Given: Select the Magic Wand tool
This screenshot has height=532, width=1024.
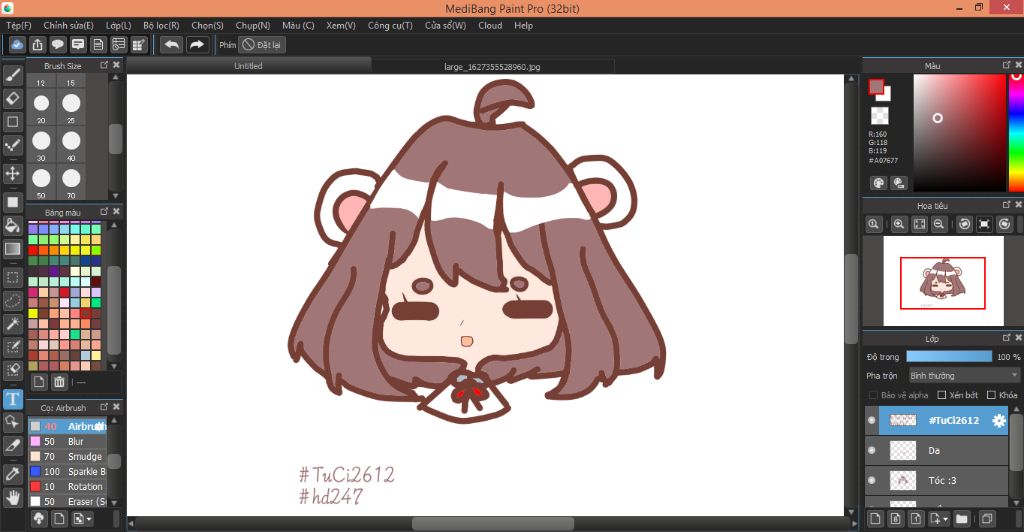Looking at the screenshot, I should pyautogui.click(x=12, y=324).
